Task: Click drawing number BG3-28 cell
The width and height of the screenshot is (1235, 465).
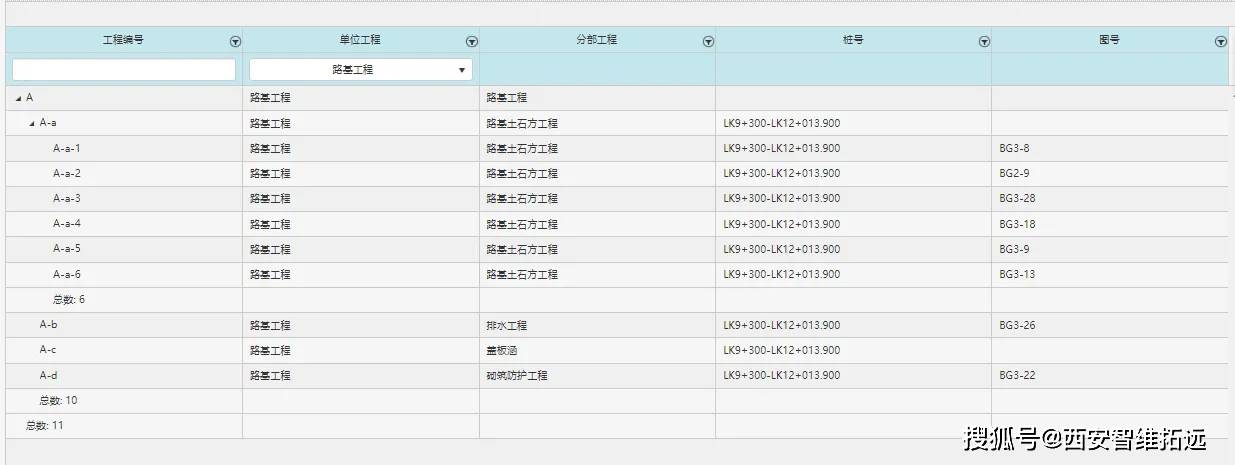Action: 1017,198
